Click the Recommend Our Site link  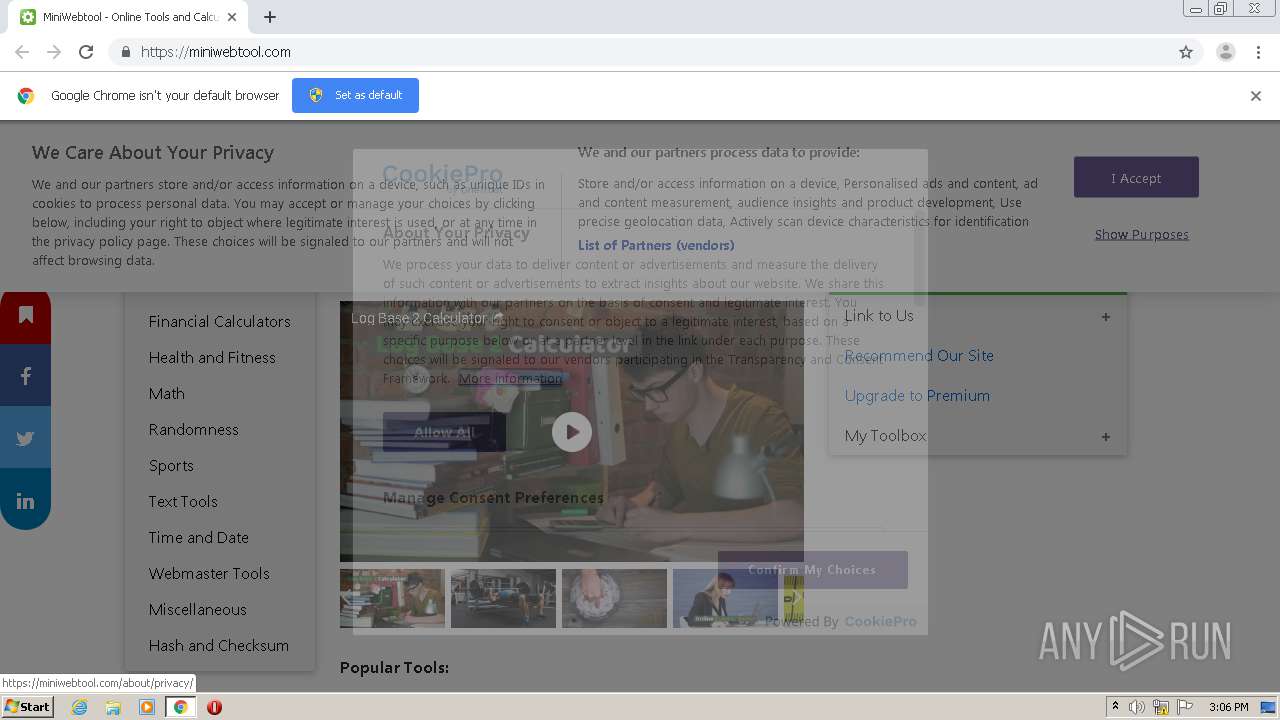coord(919,356)
